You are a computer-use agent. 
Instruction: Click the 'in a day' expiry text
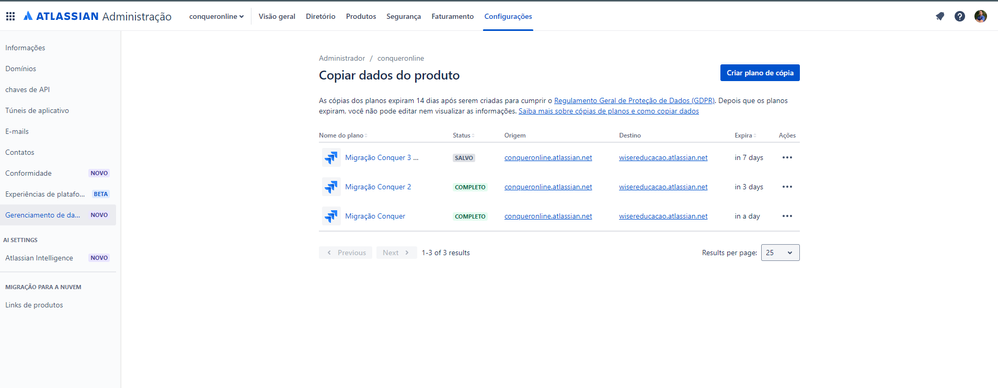click(747, 216)
